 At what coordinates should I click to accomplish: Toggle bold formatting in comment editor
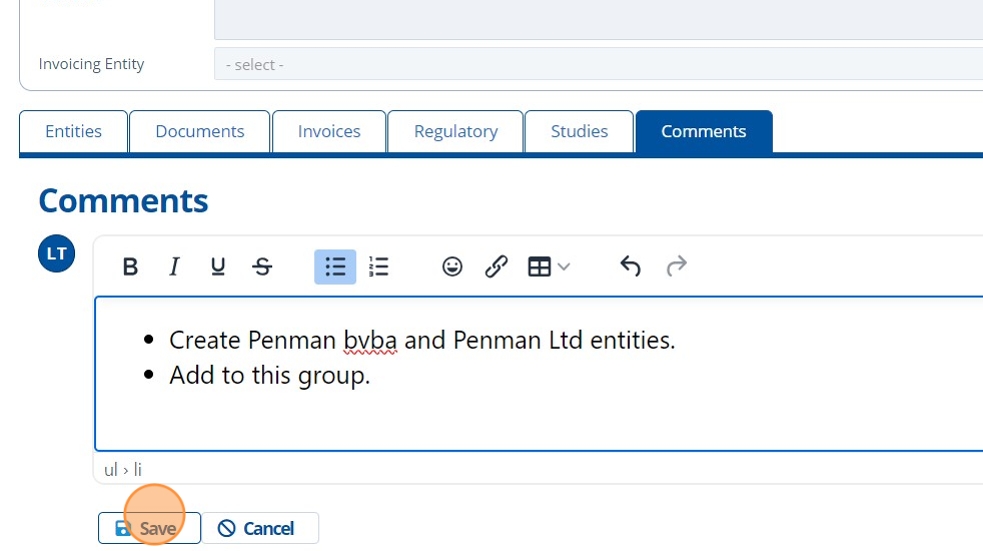pos(130,267)
